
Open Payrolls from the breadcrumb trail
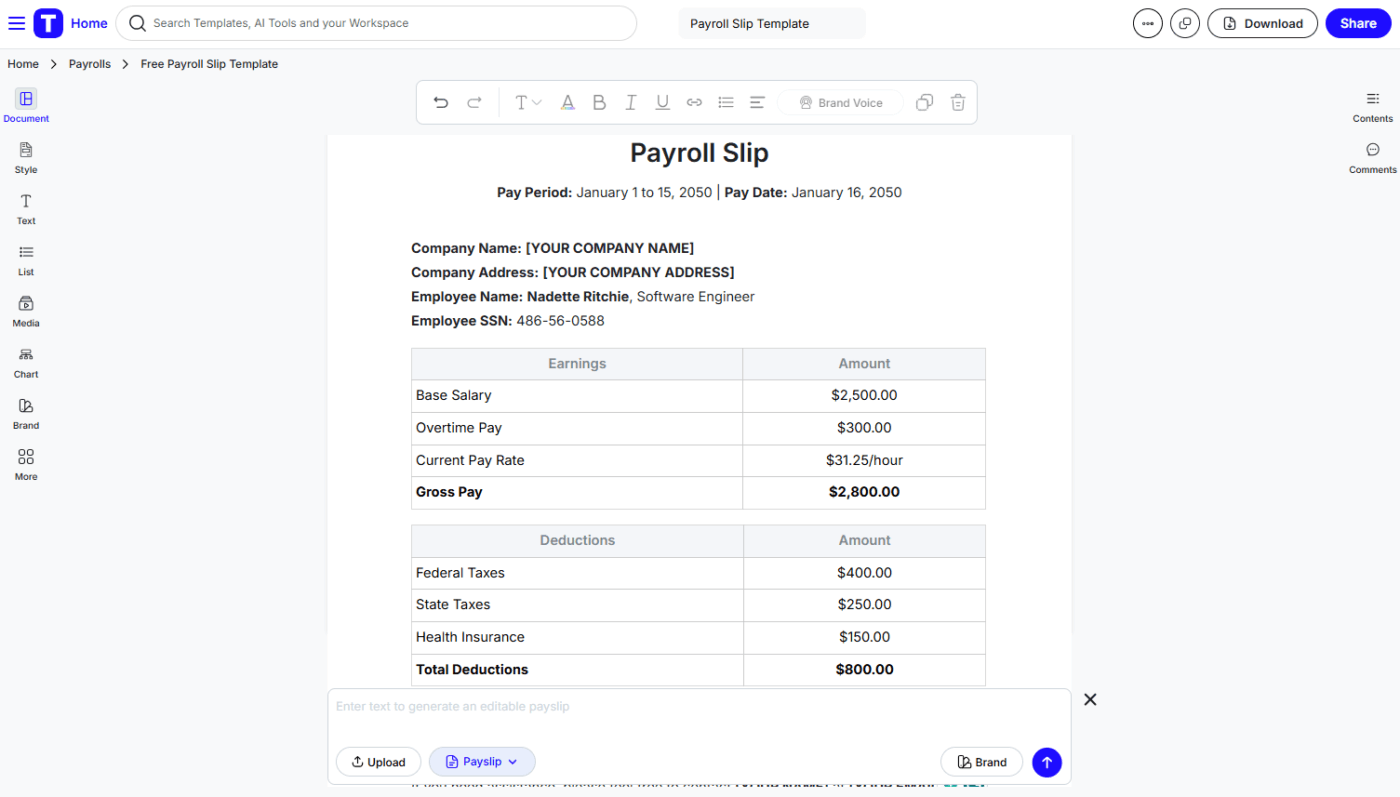(89, 63)
